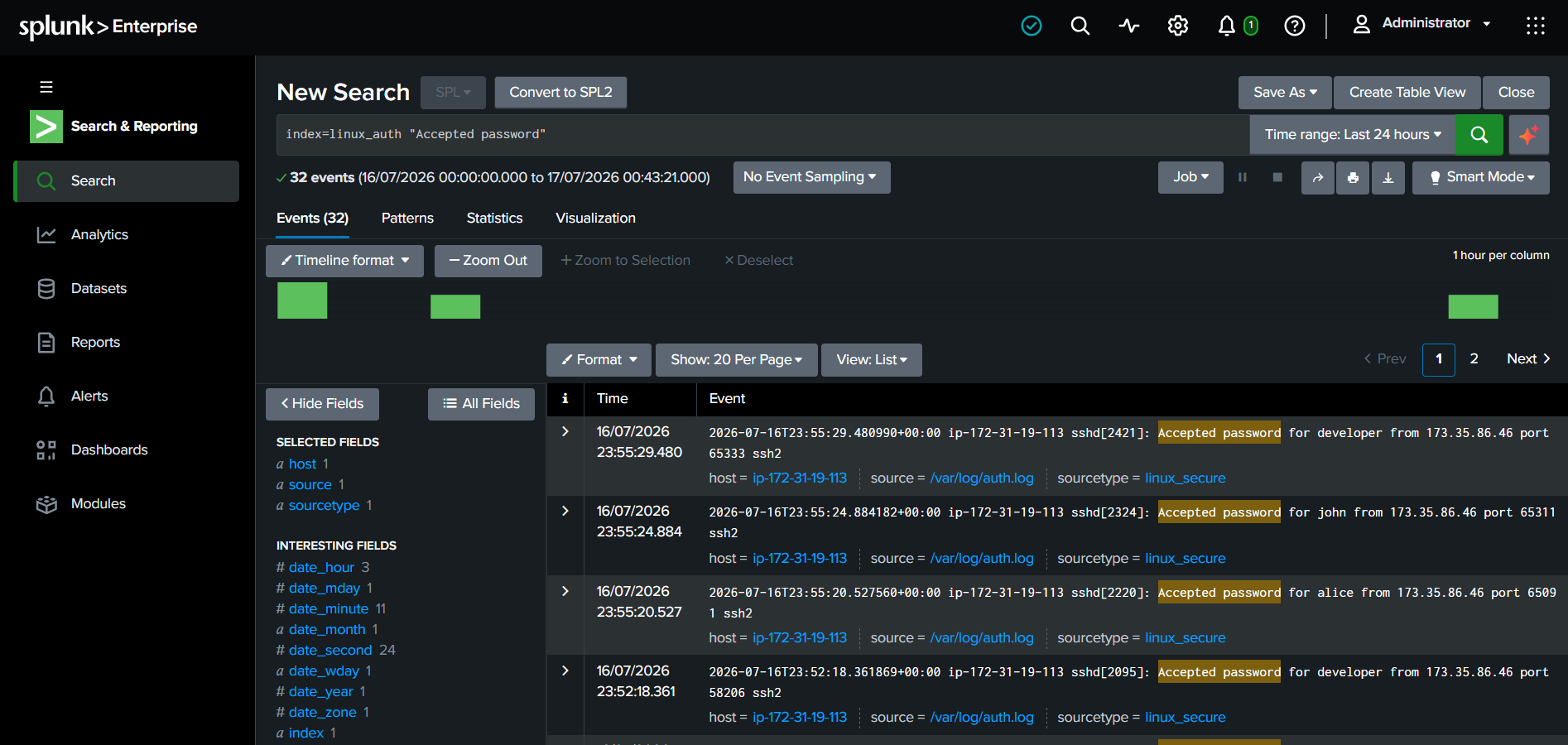Print the search results
Image resolution: width=1568 pixels, height=745 pixels.
(1353, 178)
